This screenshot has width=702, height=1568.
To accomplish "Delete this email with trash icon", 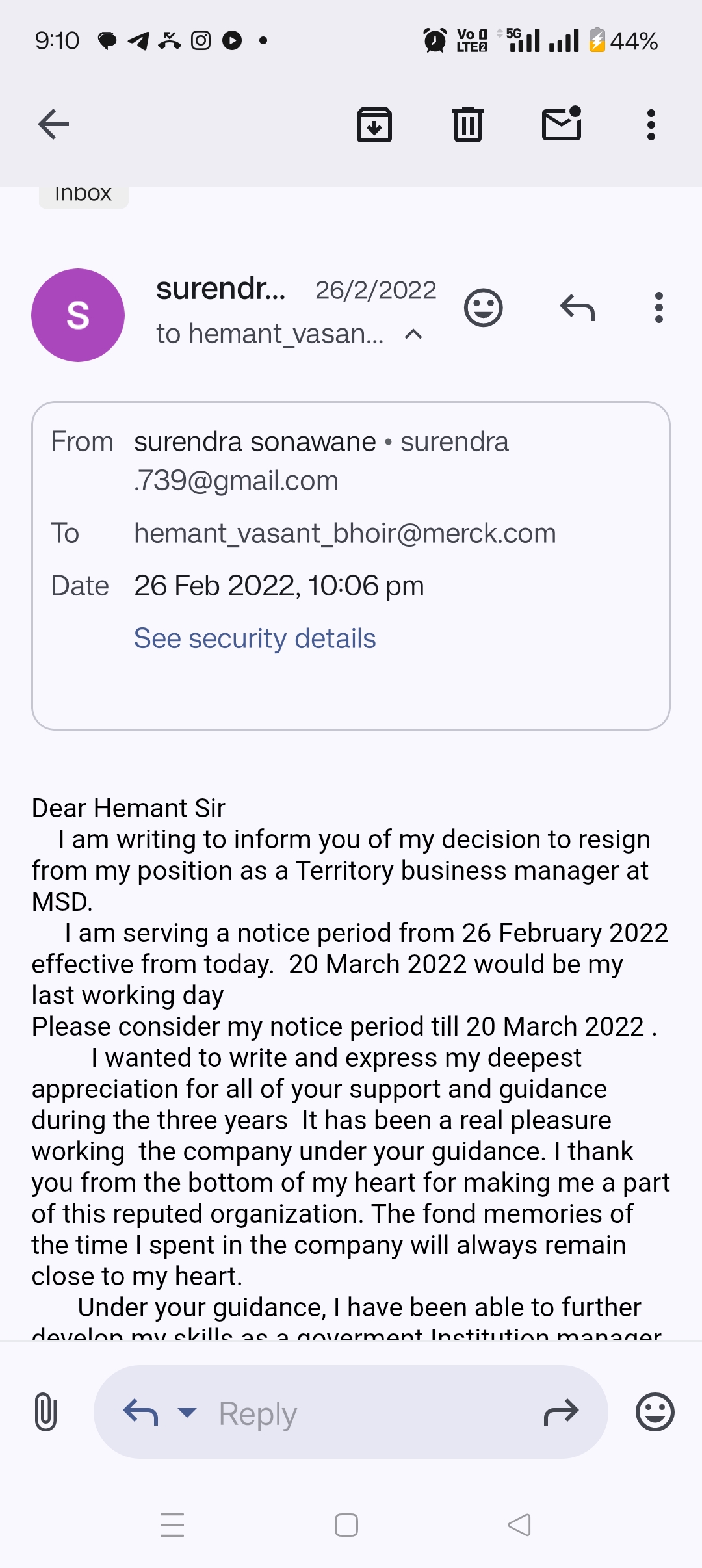I will 468,124.
